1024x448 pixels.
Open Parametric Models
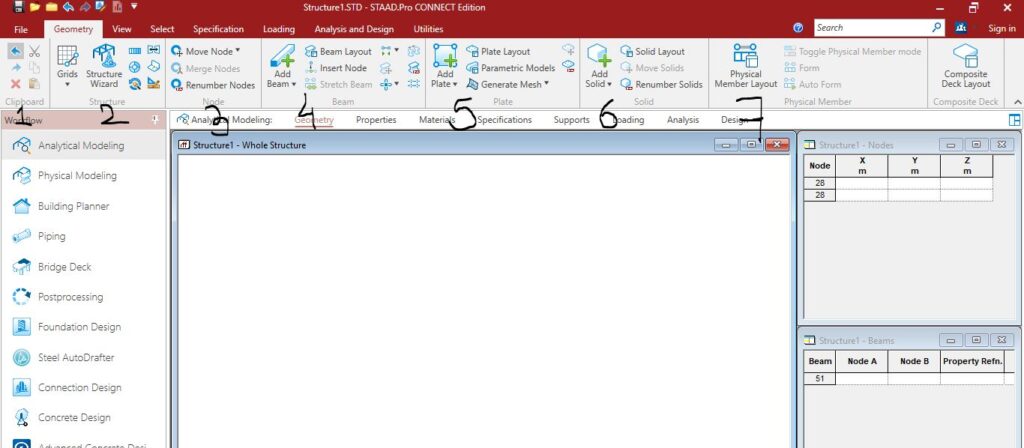510,68
